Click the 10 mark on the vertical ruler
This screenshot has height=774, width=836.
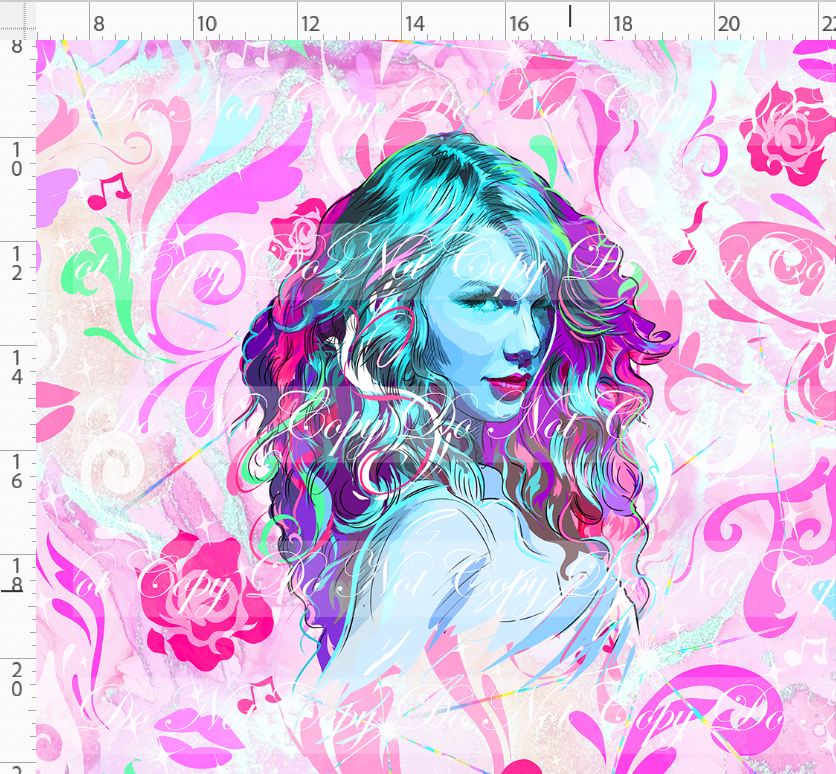pos(17,159)
